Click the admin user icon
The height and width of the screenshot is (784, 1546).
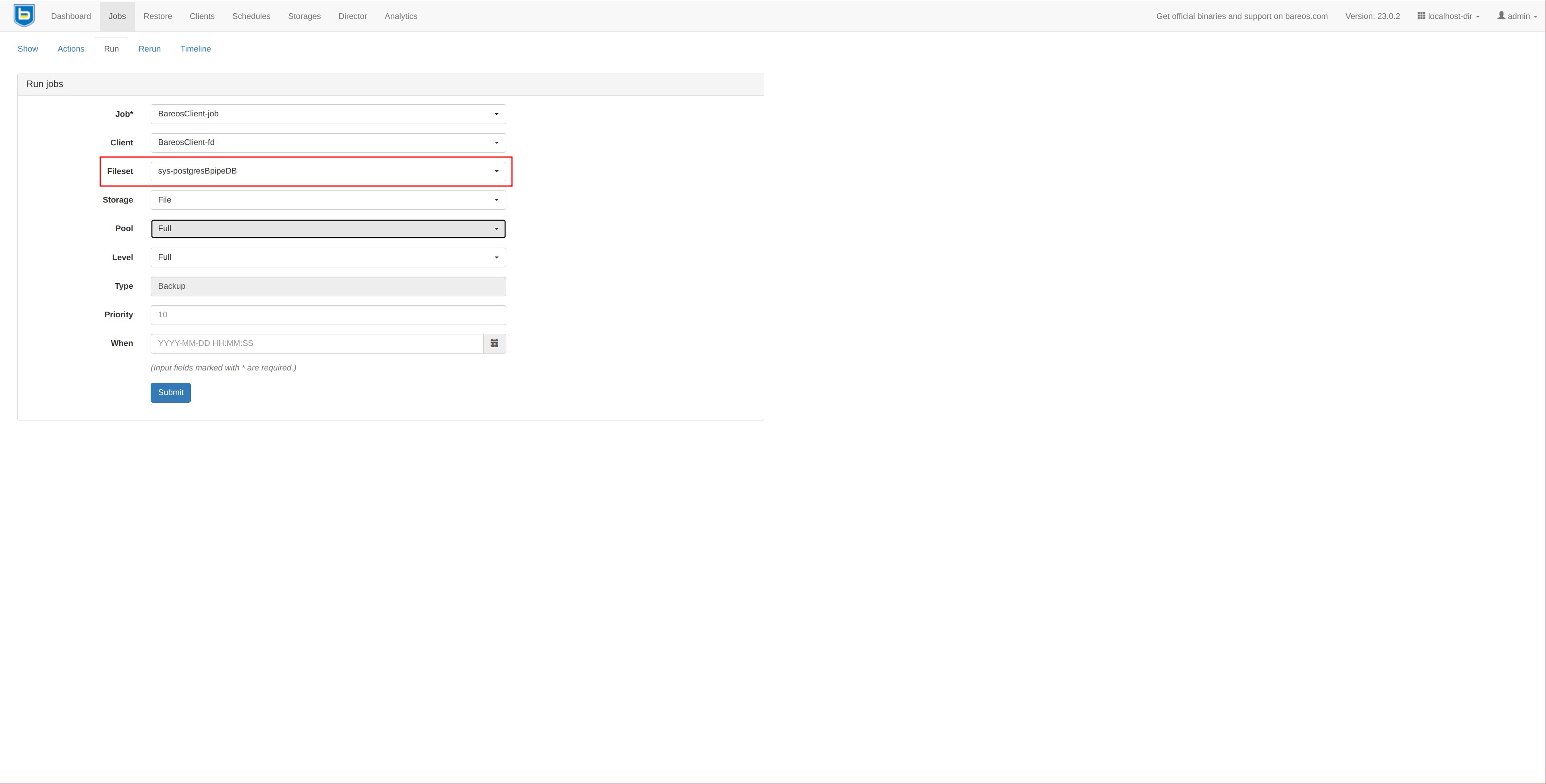[1501, 16]
